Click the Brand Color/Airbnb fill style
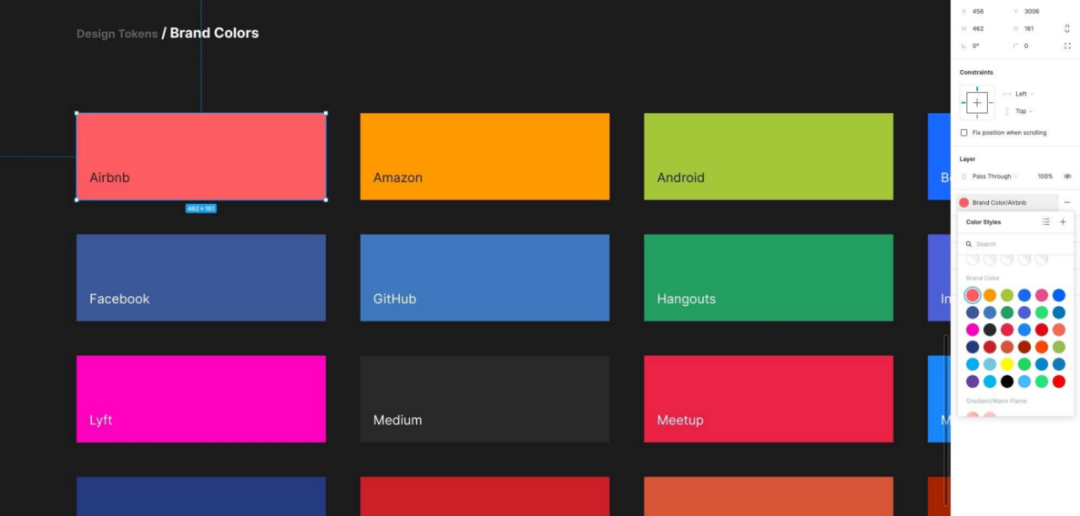 click(x=1008, y=203)
